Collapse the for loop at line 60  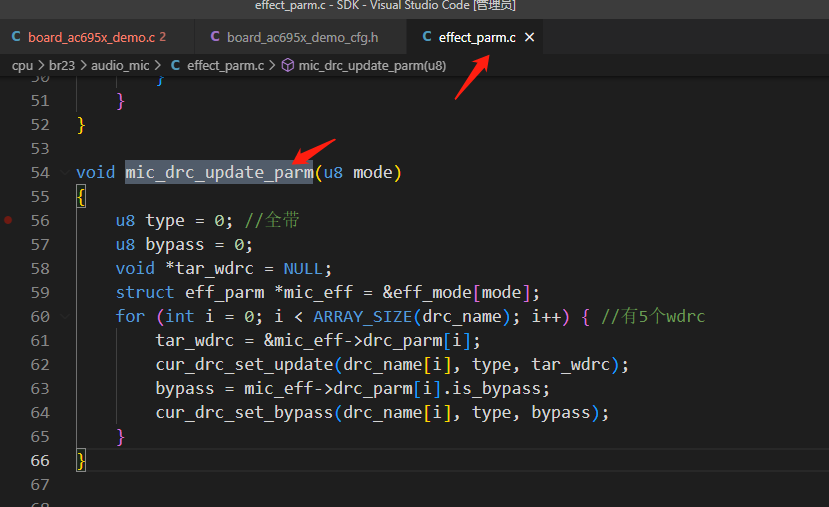point(65,316)
